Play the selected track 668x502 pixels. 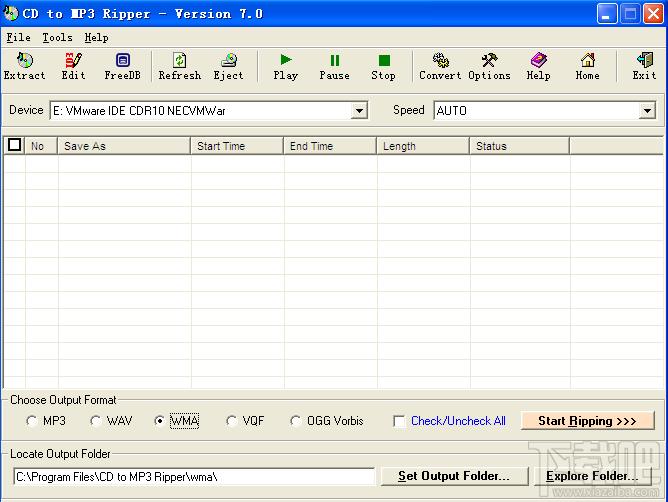(285, 66)
